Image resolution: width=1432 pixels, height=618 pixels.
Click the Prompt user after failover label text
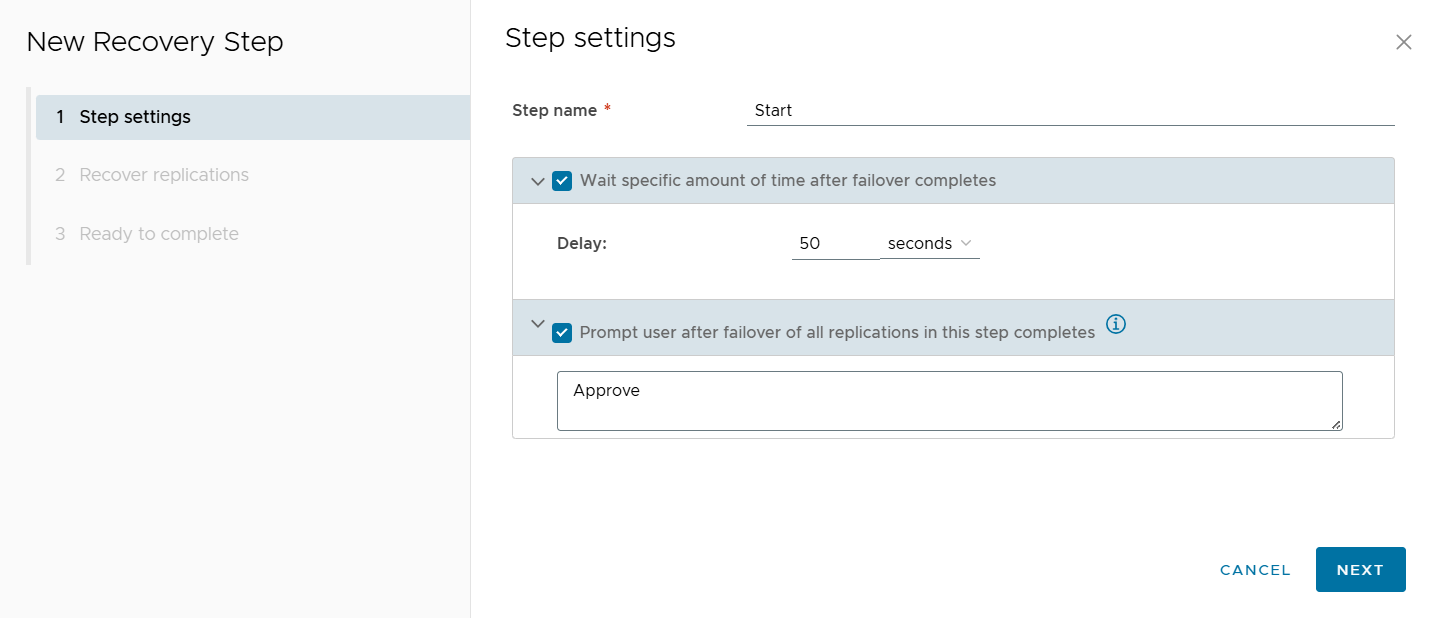[836, 333]
